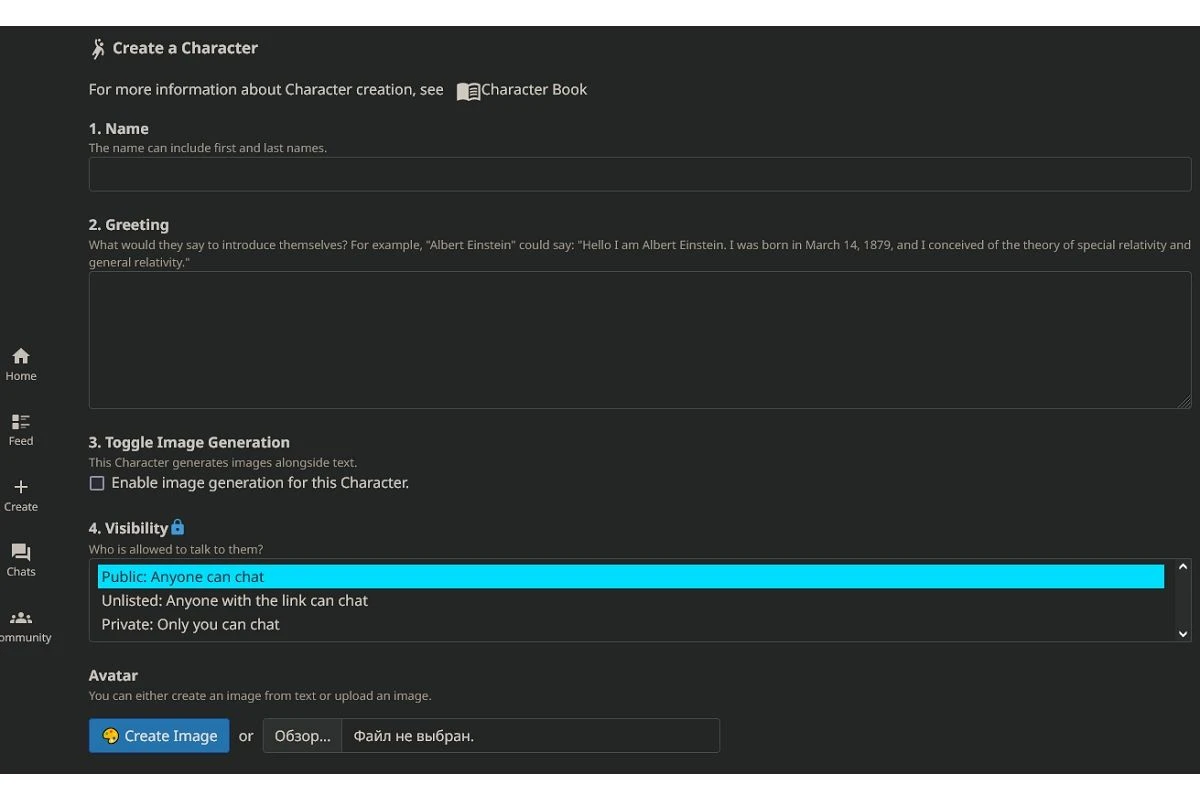The height and width of the screenshot is (800, 1200).
Task: Go to the Feed sidebar icon
Action: (x=21, y=421)
